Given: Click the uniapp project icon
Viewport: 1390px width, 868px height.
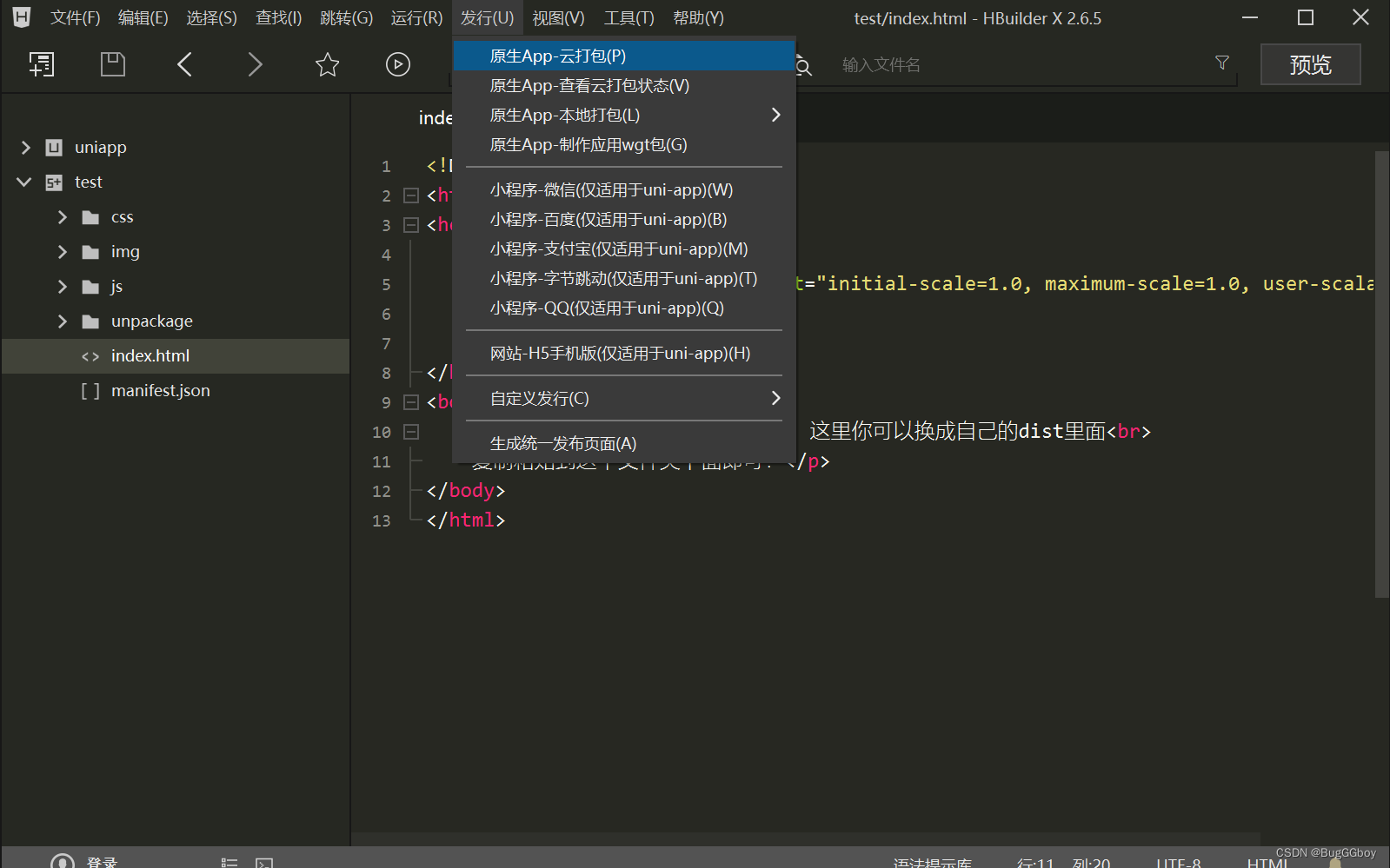Looking at the screenshot, I should tap(54, 148).
